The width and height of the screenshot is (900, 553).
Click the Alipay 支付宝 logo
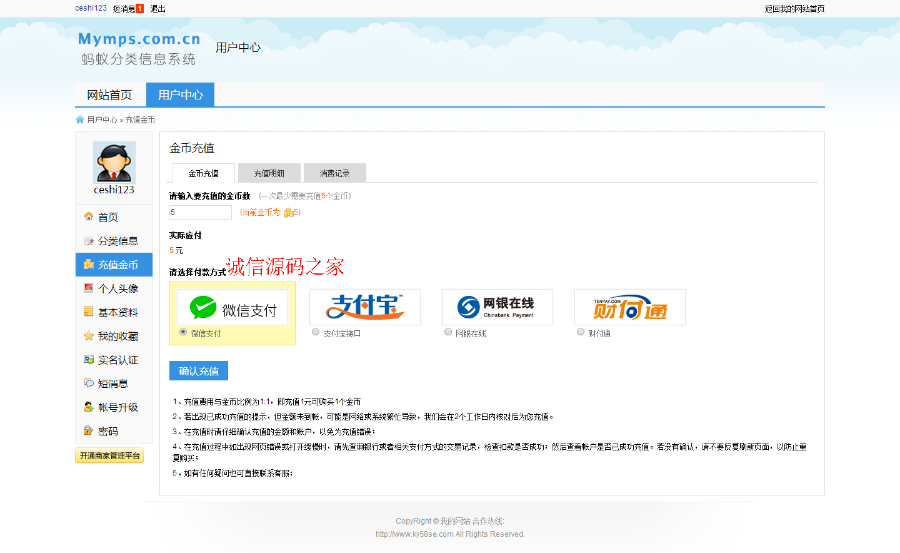pyautogui.click(x=365, y=307)
